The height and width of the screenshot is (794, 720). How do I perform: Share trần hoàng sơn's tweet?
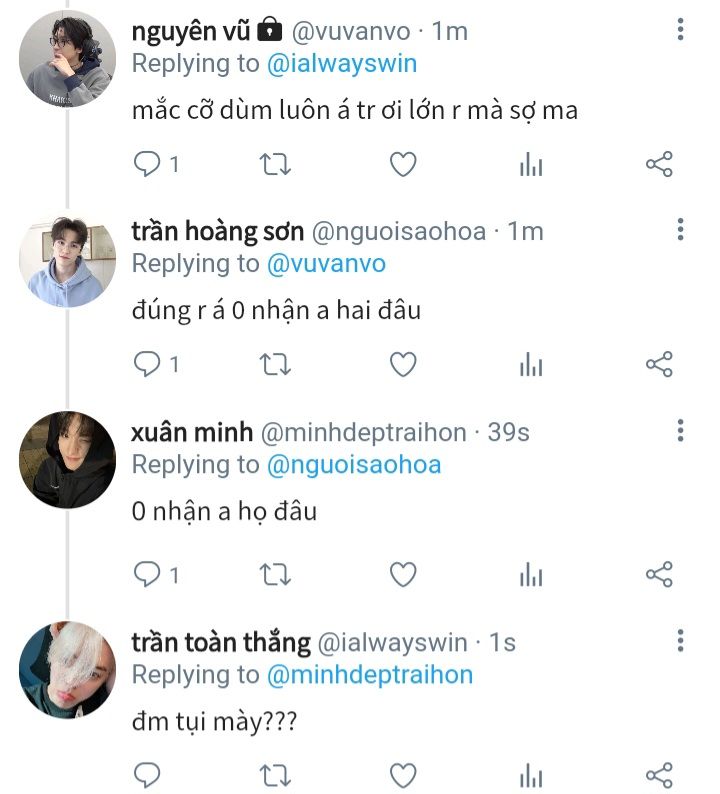tap(659, 364)
